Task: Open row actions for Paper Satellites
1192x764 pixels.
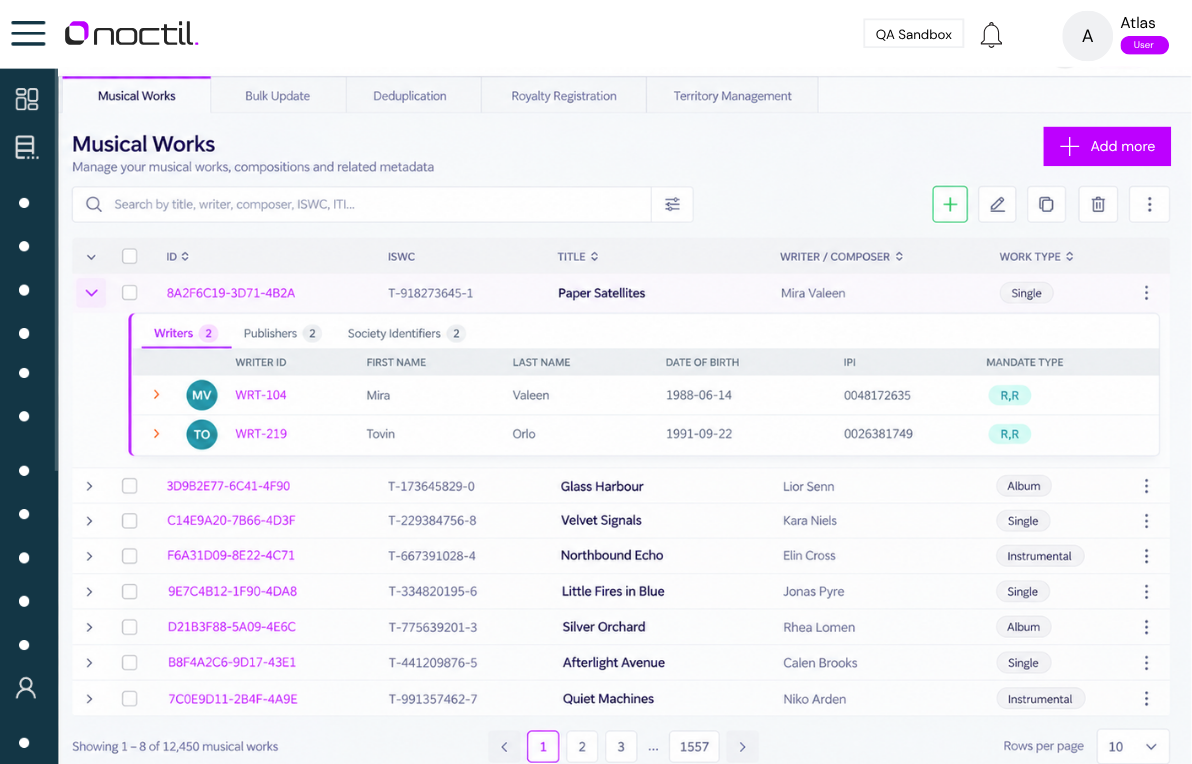Action: coord(1146,293)
